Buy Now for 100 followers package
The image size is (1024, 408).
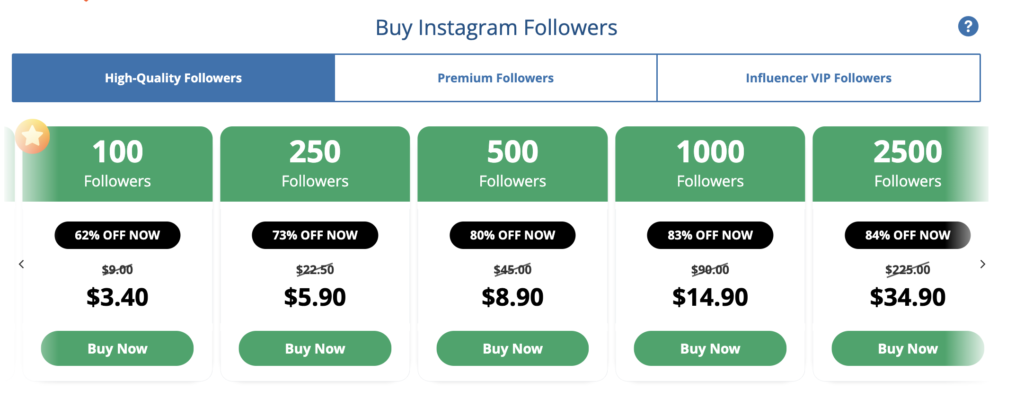point(117,349)
